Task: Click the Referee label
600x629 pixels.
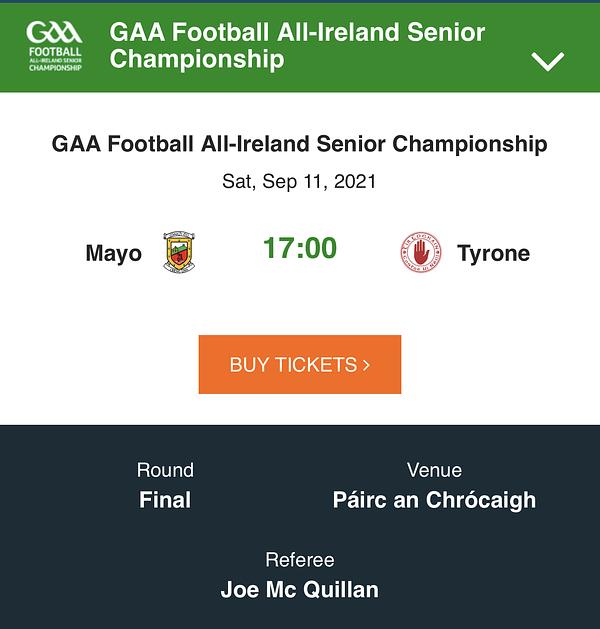Action: click(x=300, y=560)
